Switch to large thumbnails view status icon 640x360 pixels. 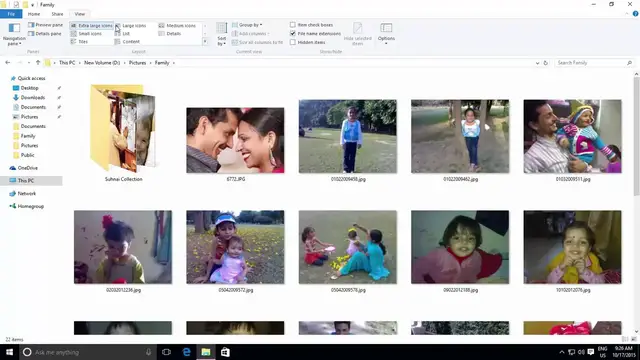pos(634,339)
